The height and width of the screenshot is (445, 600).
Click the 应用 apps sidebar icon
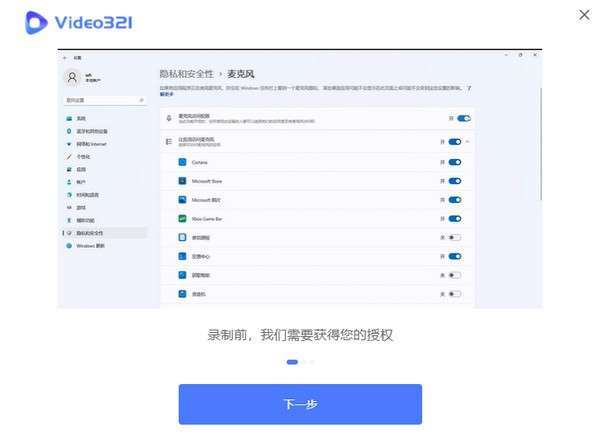[69, 169]
